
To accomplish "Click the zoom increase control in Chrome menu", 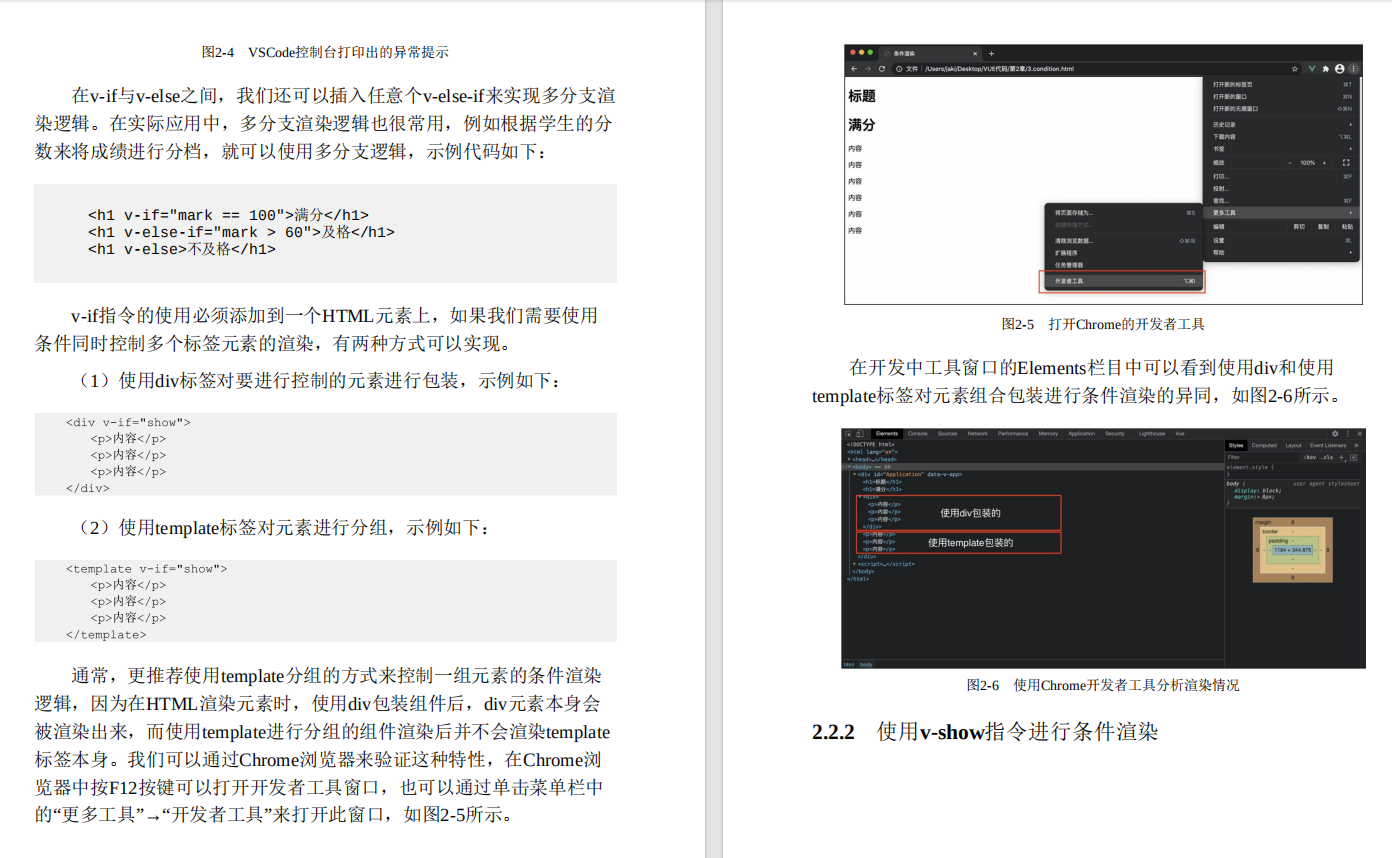I will tap(1325, 163).
